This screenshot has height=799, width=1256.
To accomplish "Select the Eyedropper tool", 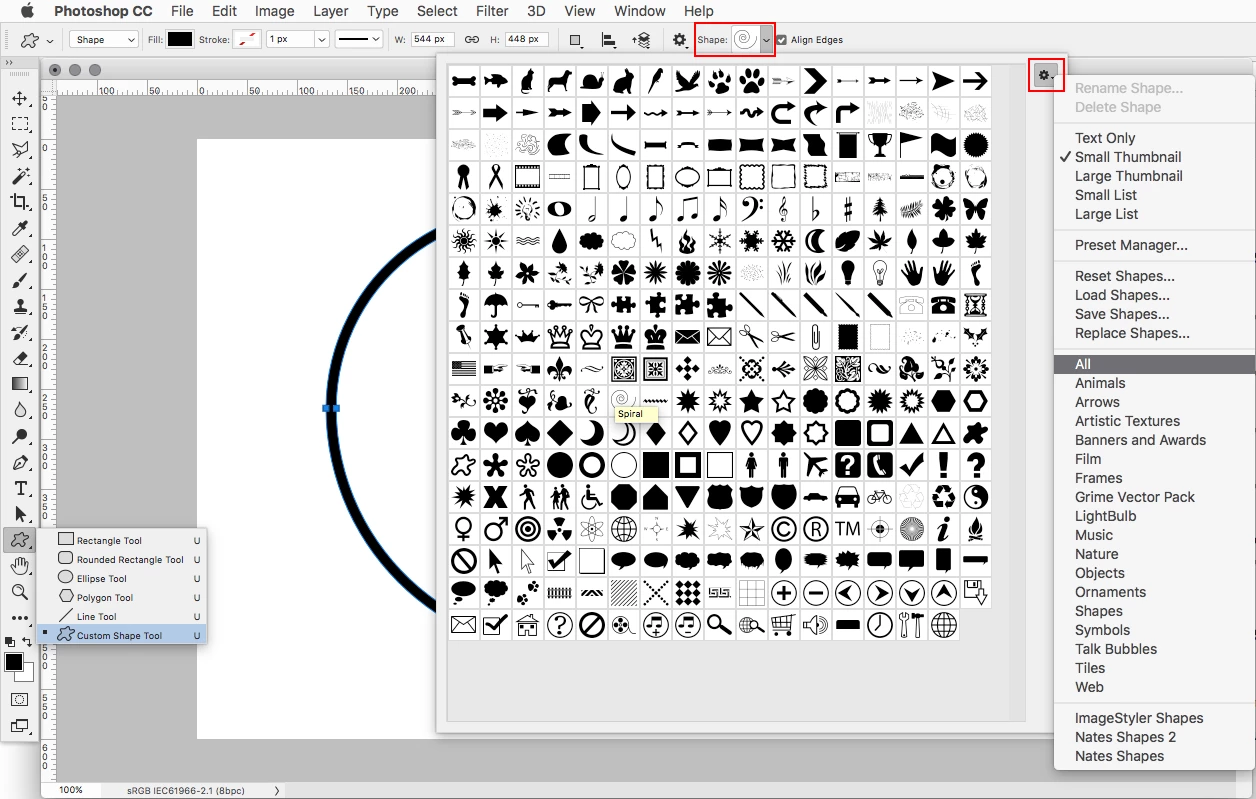I will (20, 228).
